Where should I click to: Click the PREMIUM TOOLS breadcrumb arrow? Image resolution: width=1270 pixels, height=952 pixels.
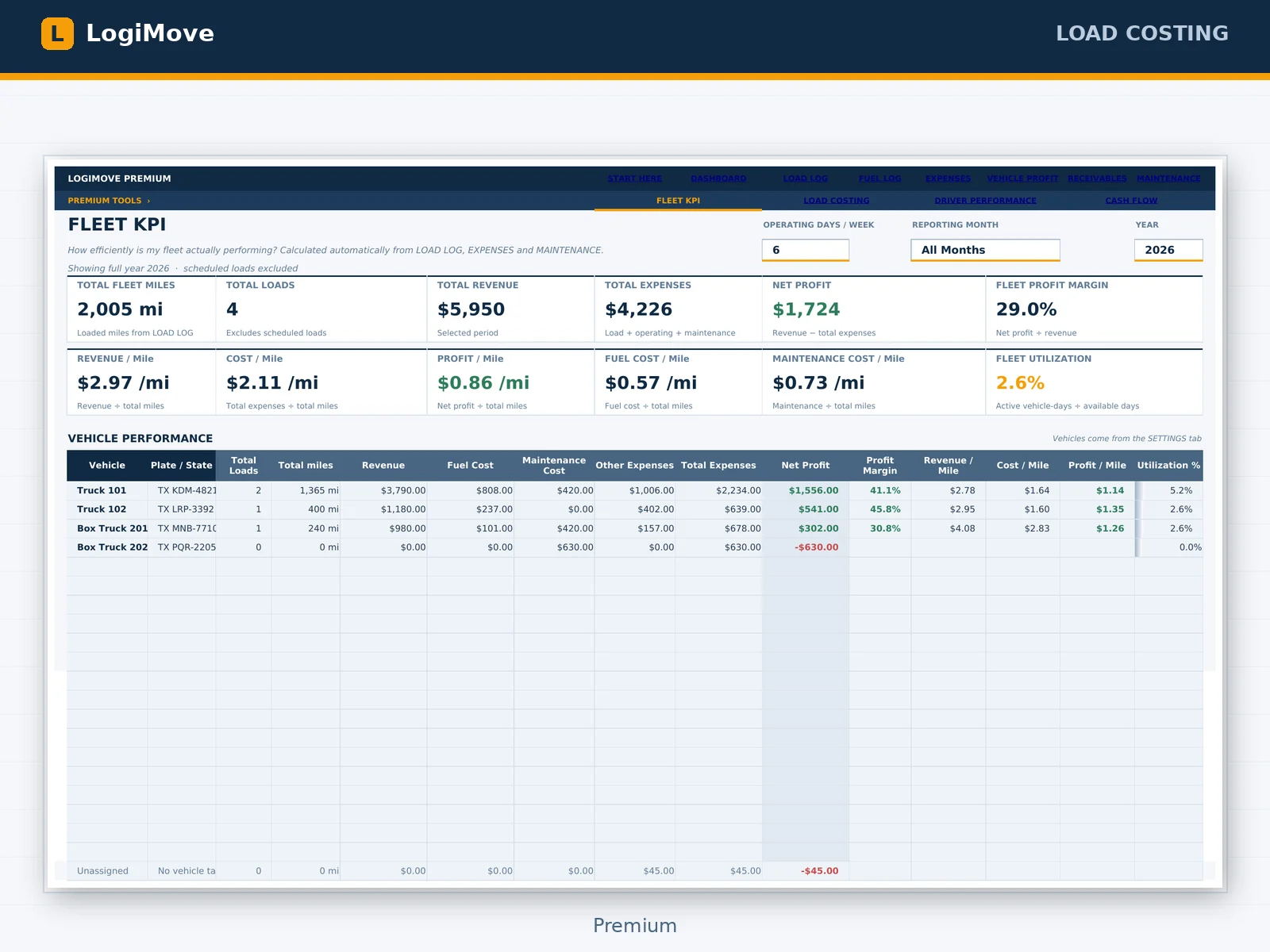tap(148, 201)
